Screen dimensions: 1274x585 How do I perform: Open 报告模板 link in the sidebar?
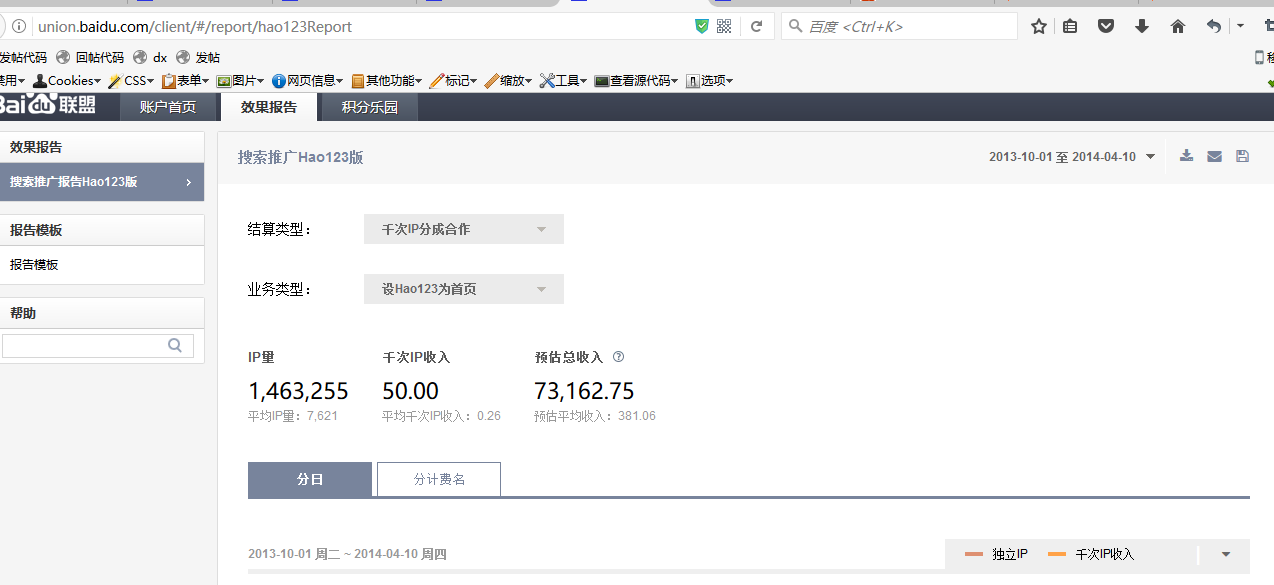(35, 265)
